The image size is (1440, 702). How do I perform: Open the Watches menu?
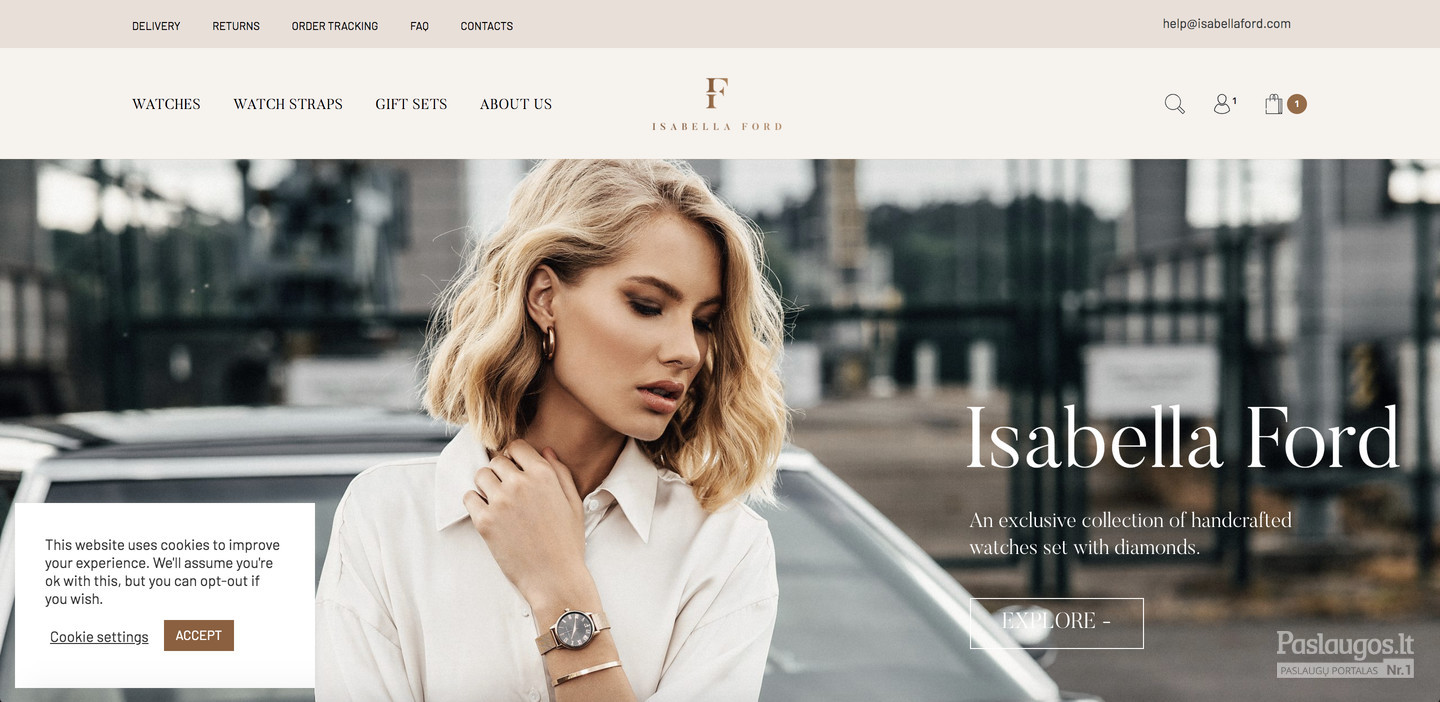click(166, 104)
